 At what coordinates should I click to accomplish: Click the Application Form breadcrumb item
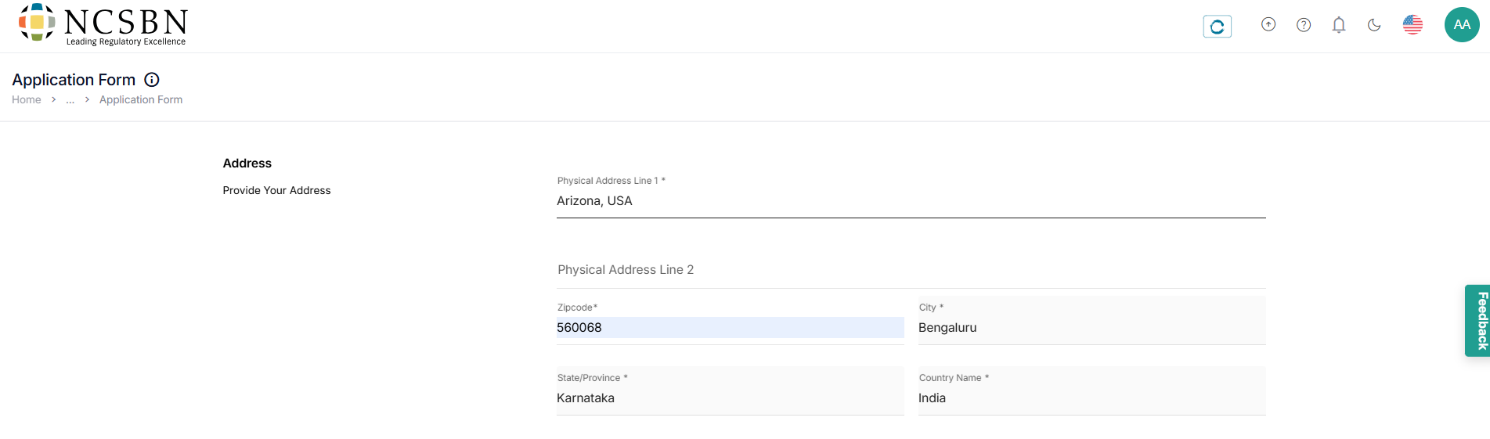tap(141, 100)
